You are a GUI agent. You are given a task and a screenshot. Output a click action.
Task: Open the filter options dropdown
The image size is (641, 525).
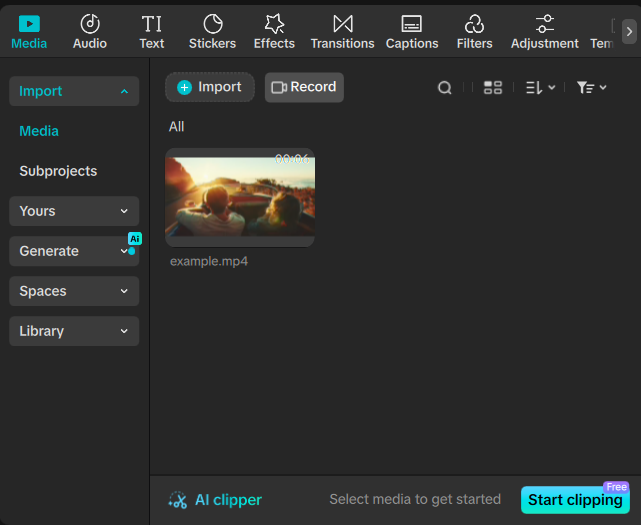tap(592, 88)
